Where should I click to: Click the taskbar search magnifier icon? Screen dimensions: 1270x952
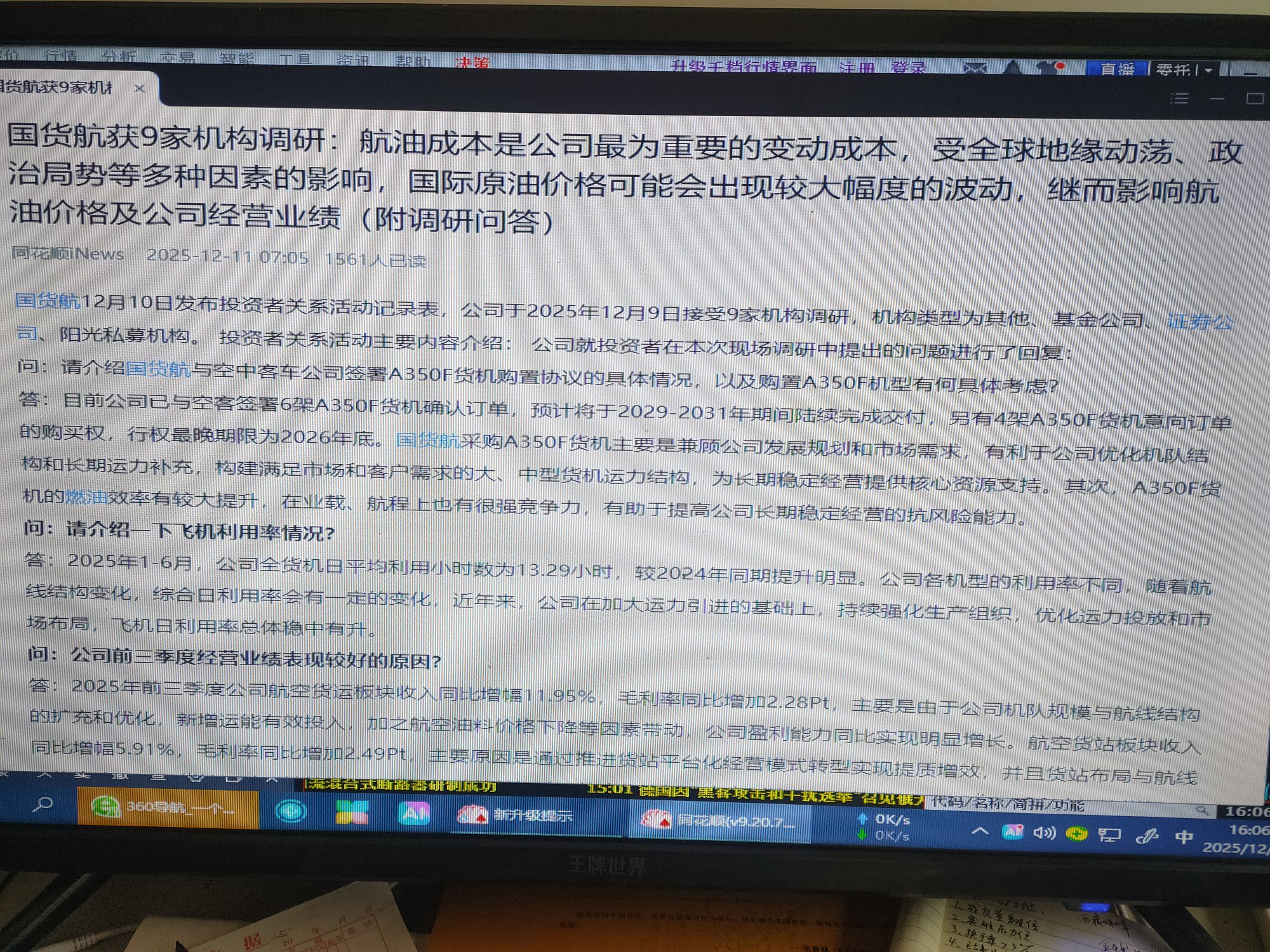point(43,805)
